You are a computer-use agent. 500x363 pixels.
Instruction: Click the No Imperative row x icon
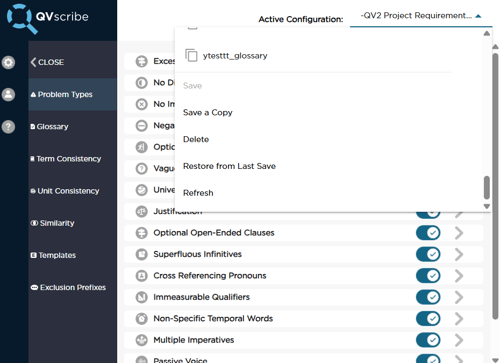click(142, 104)
